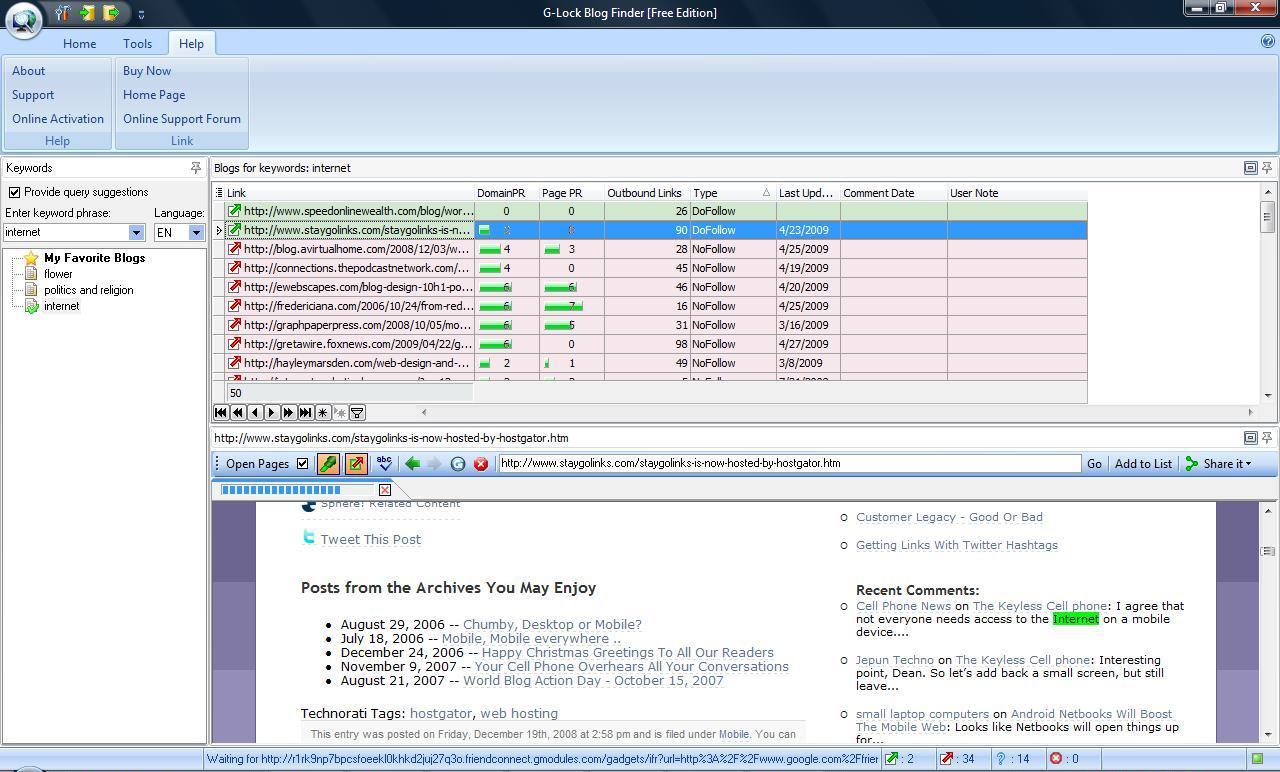Pin the Keywords panel
Viewport: 1280px width, 772px height.
196,168
